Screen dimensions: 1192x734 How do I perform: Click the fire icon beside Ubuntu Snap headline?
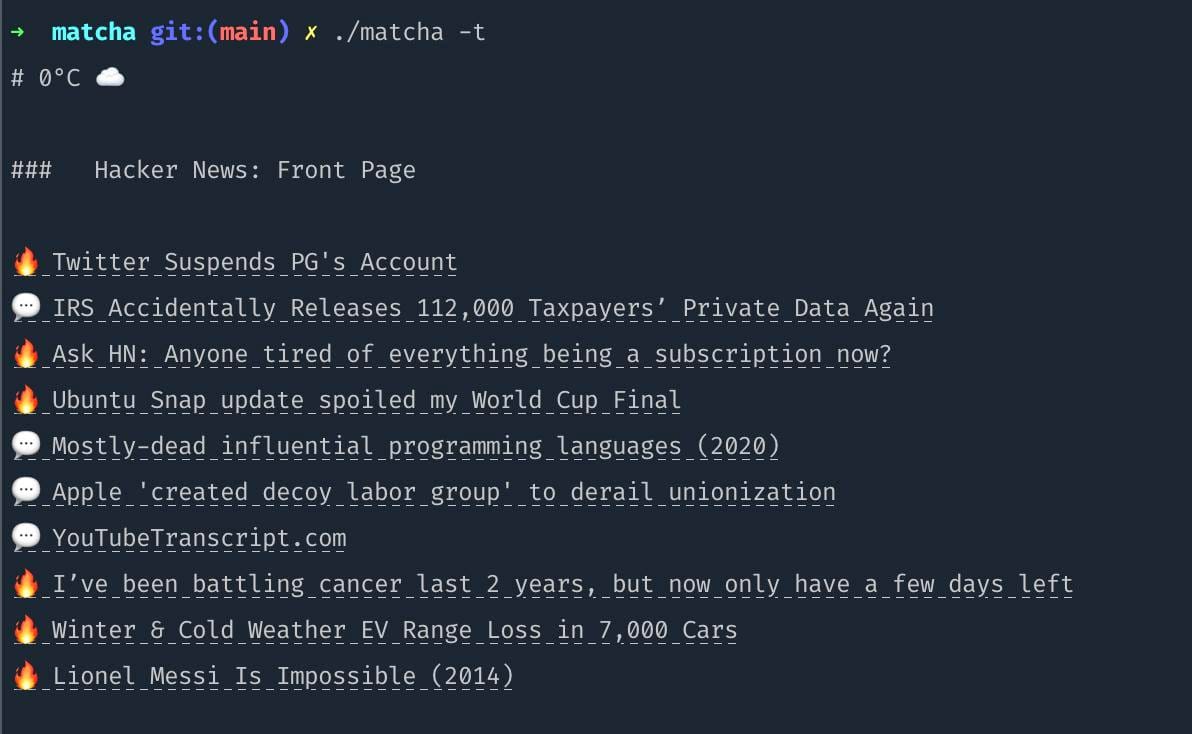tap(26, 401)
